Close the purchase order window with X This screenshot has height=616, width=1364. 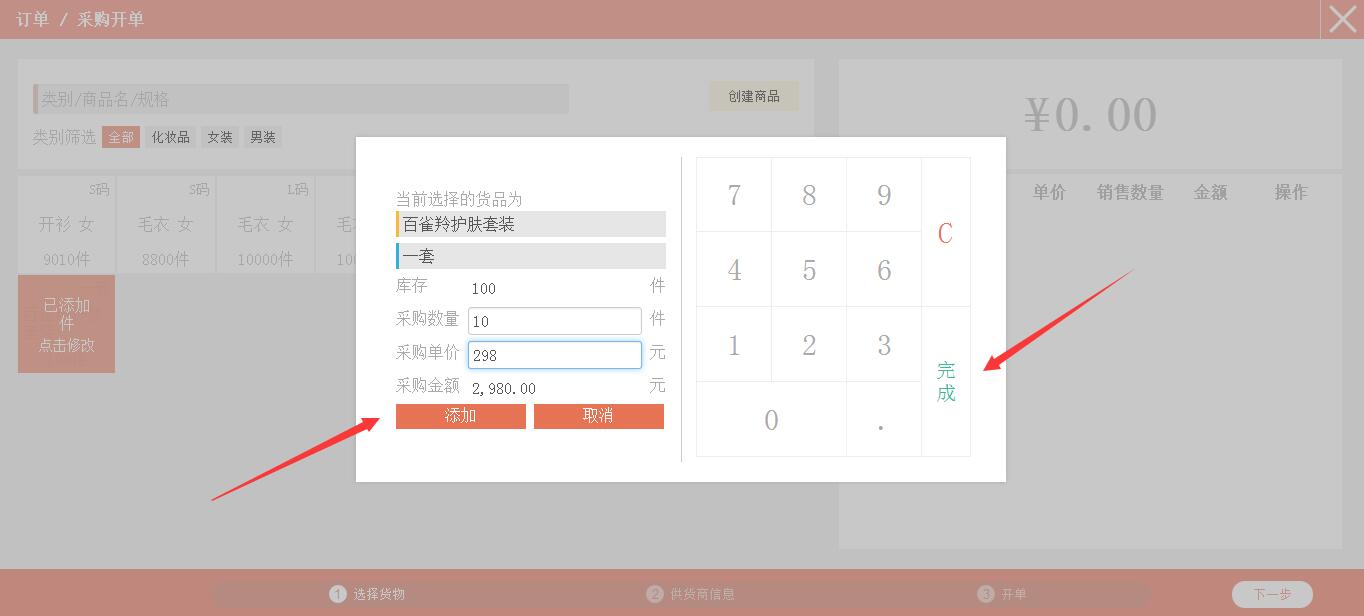(1342, 19)
